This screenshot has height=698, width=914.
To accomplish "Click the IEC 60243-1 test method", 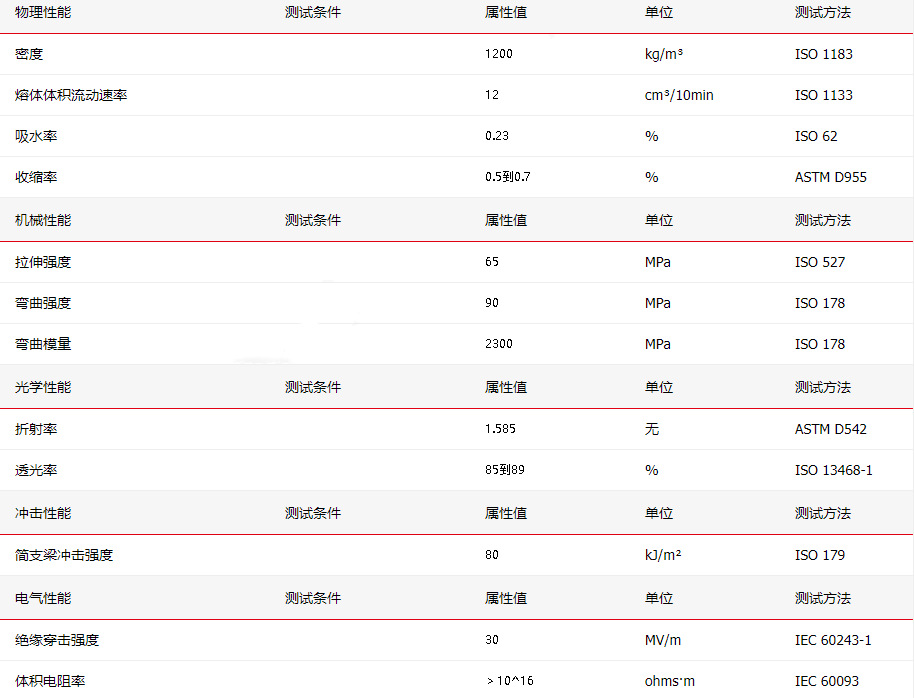I will [833, 640].
